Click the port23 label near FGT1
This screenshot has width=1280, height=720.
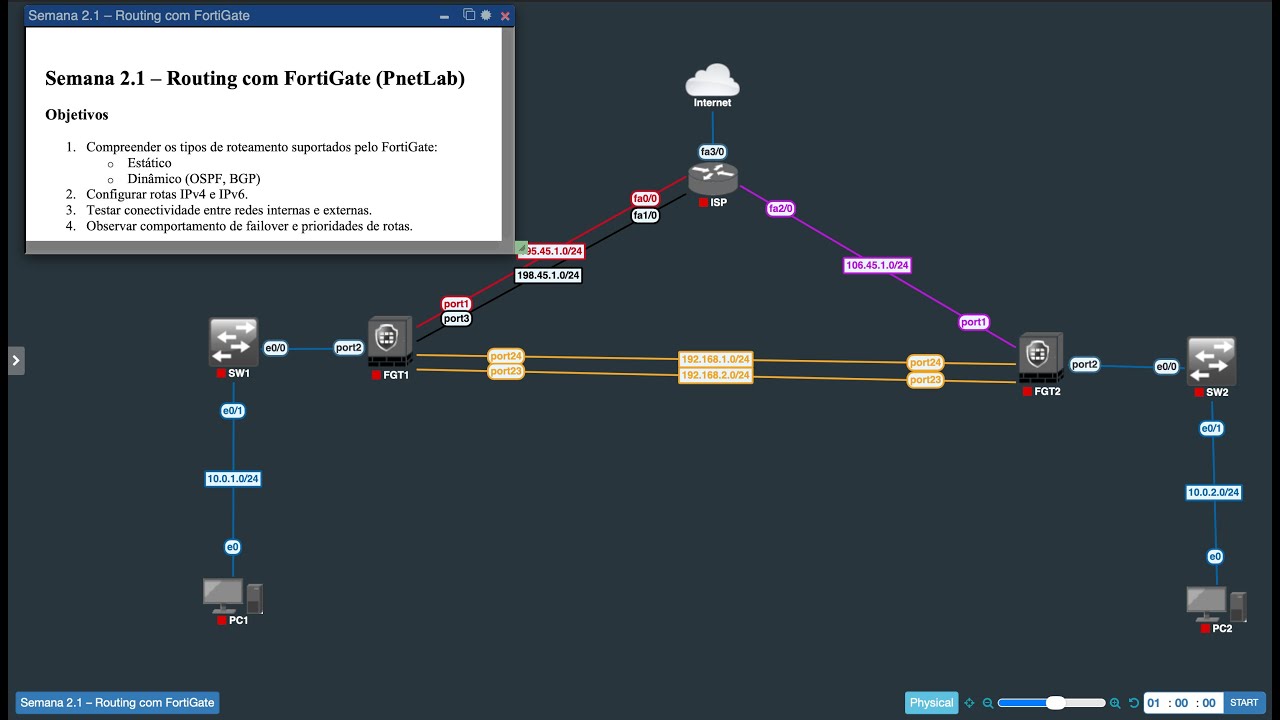tap(506, 371)
